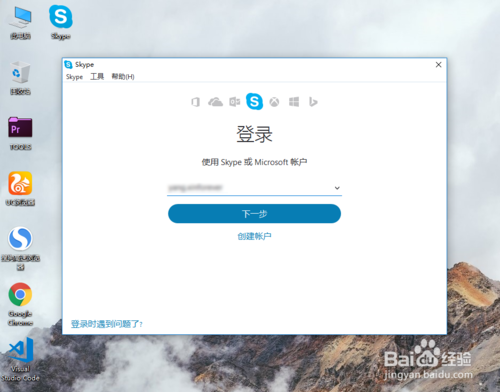Open the 帮助(H) menu
Image resolution: width=500 pixels, height=392 pixels.
pyautogui.click(x=123, y=77)
